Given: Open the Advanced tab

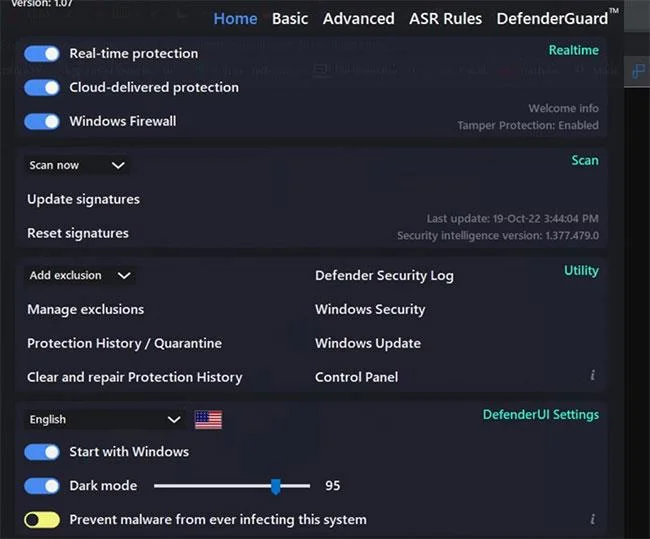Looking at the screenshot, I should [359, 19].
